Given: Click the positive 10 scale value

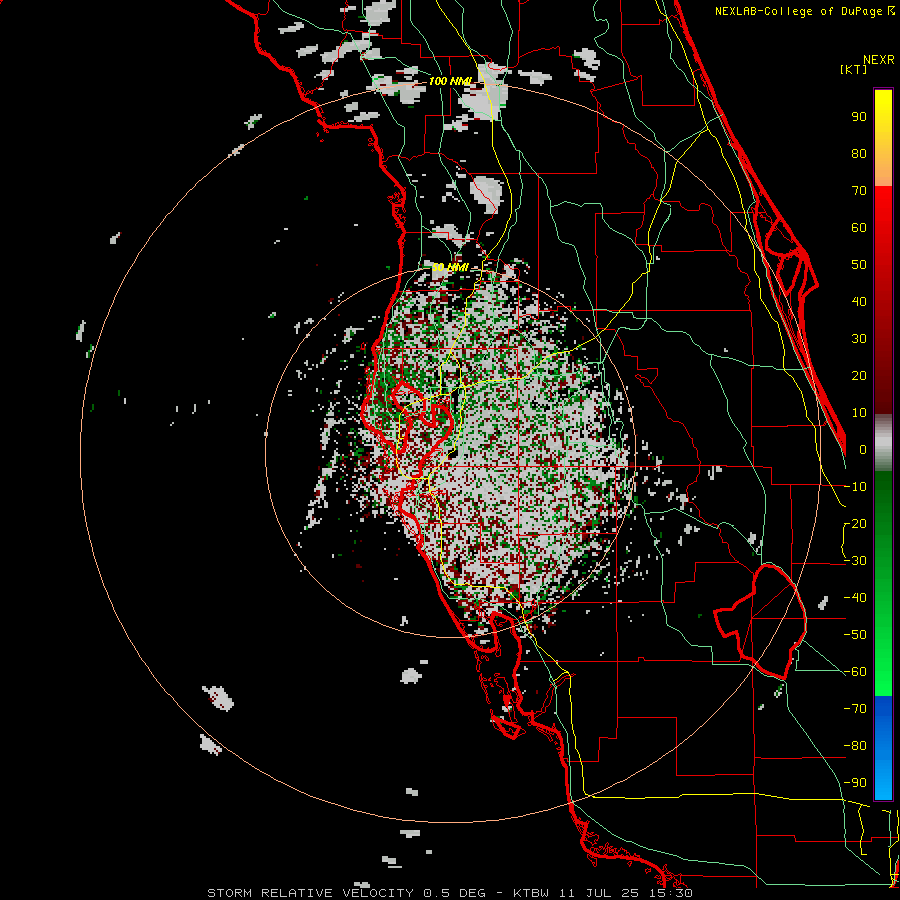Looking at the screenshot, I should 859,413.
